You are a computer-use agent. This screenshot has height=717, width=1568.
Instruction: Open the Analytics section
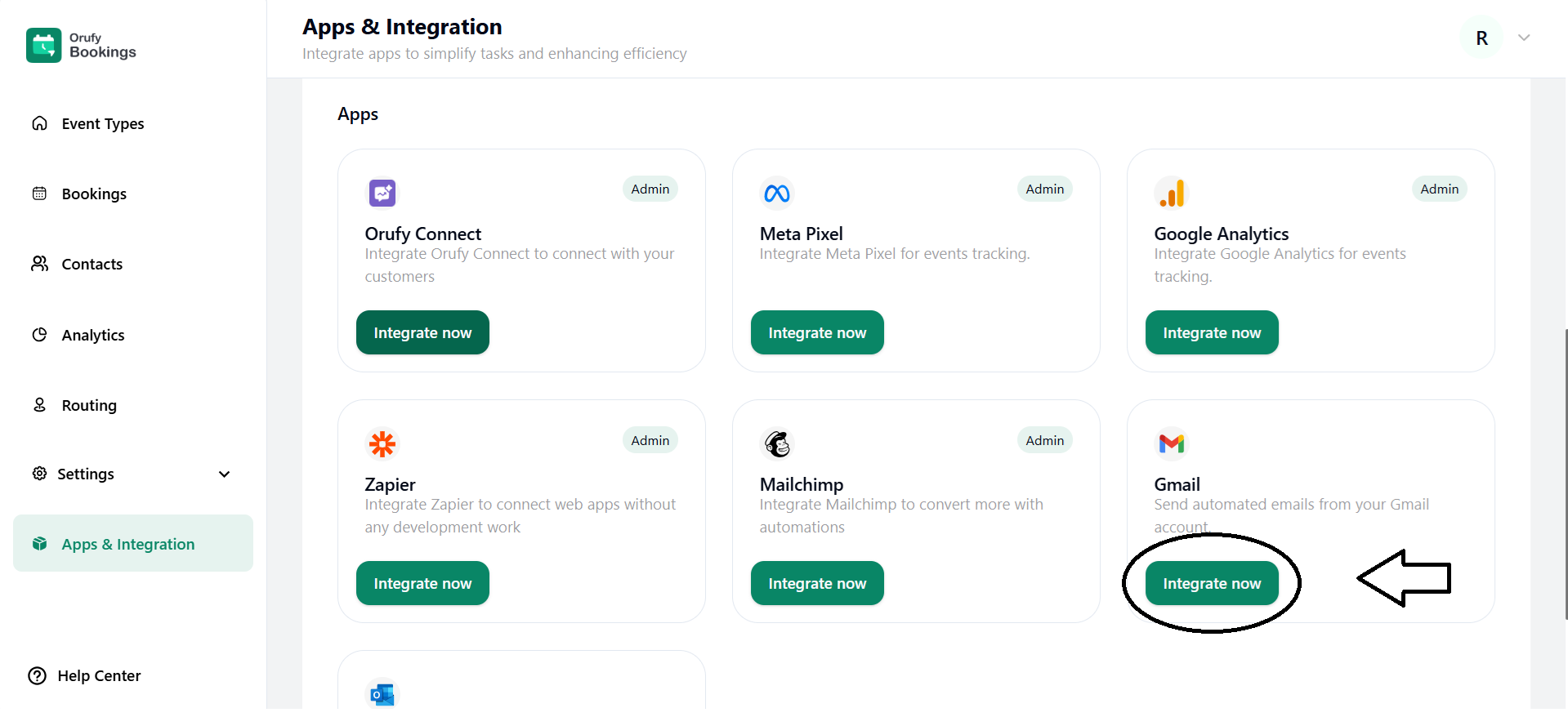click(93, 336)
